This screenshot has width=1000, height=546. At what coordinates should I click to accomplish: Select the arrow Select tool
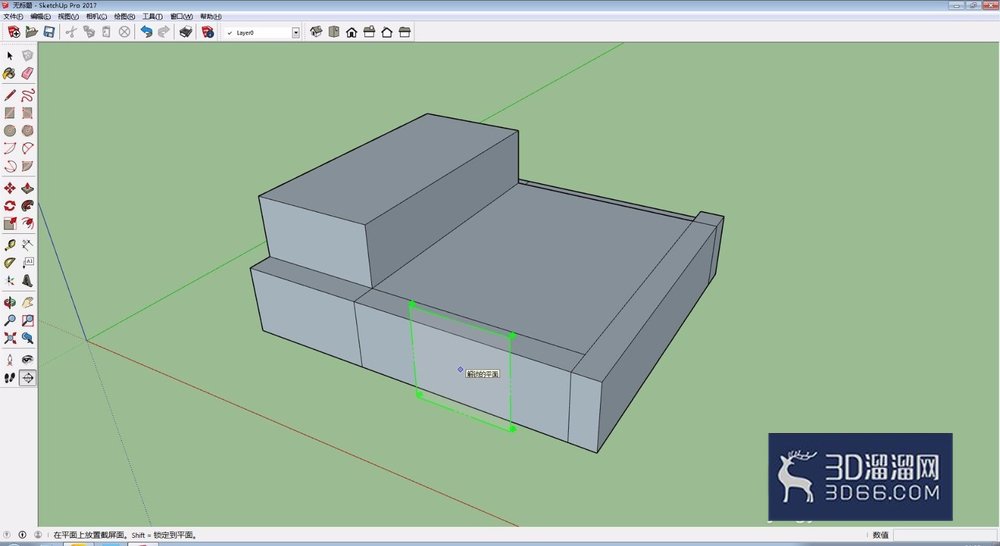(10, 56)
